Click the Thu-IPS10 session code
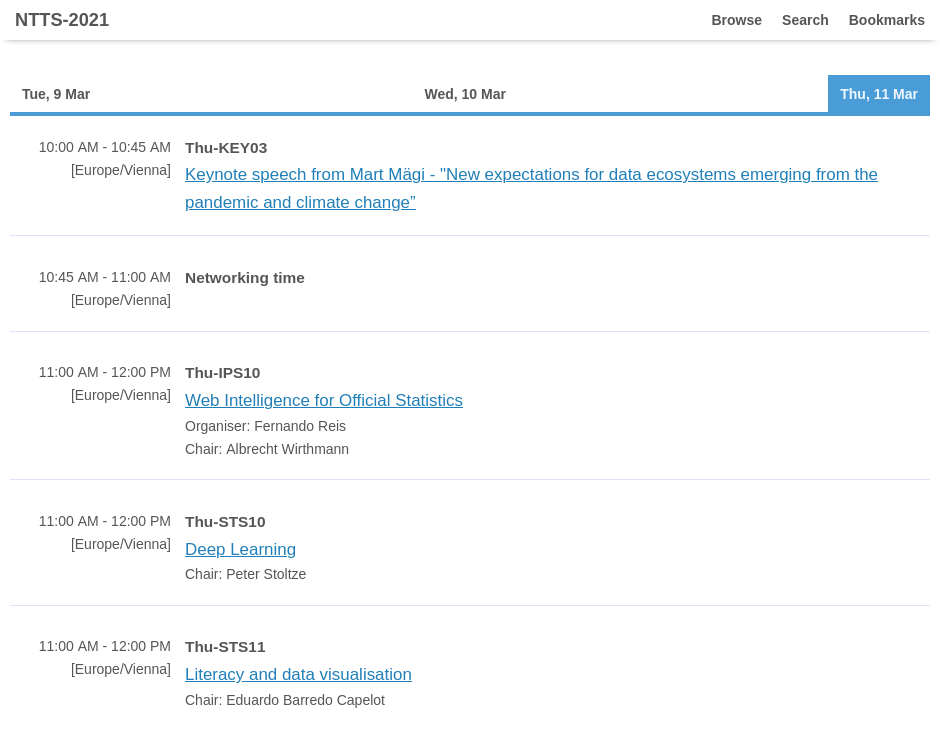Viewport: 940px width, 729px height. tap(222, 373)
